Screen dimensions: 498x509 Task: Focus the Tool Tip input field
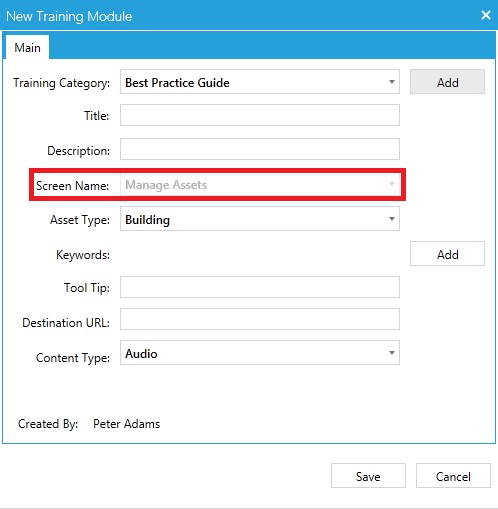(260, 287)
